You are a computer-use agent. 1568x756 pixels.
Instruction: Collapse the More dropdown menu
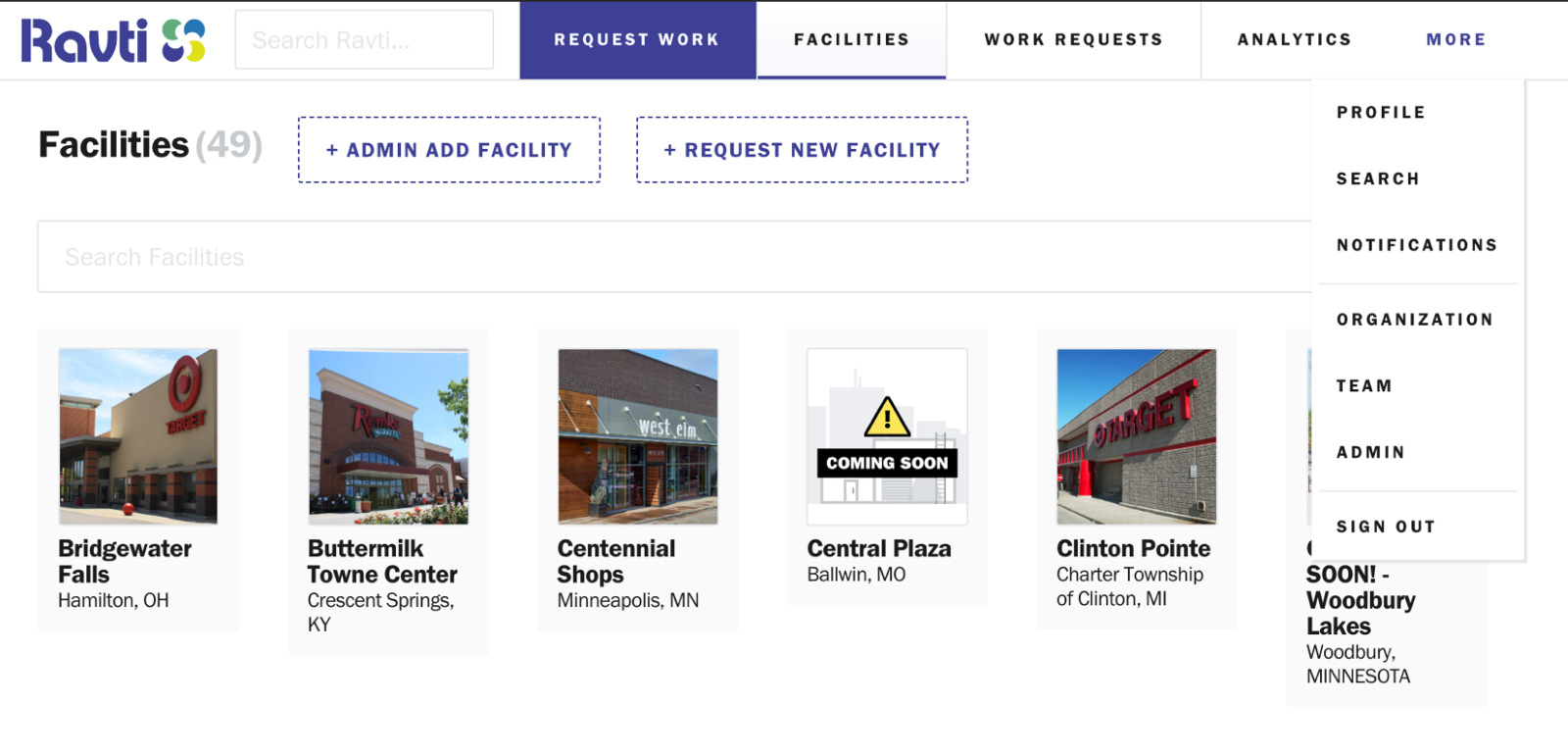click(x=1456, y=40)
